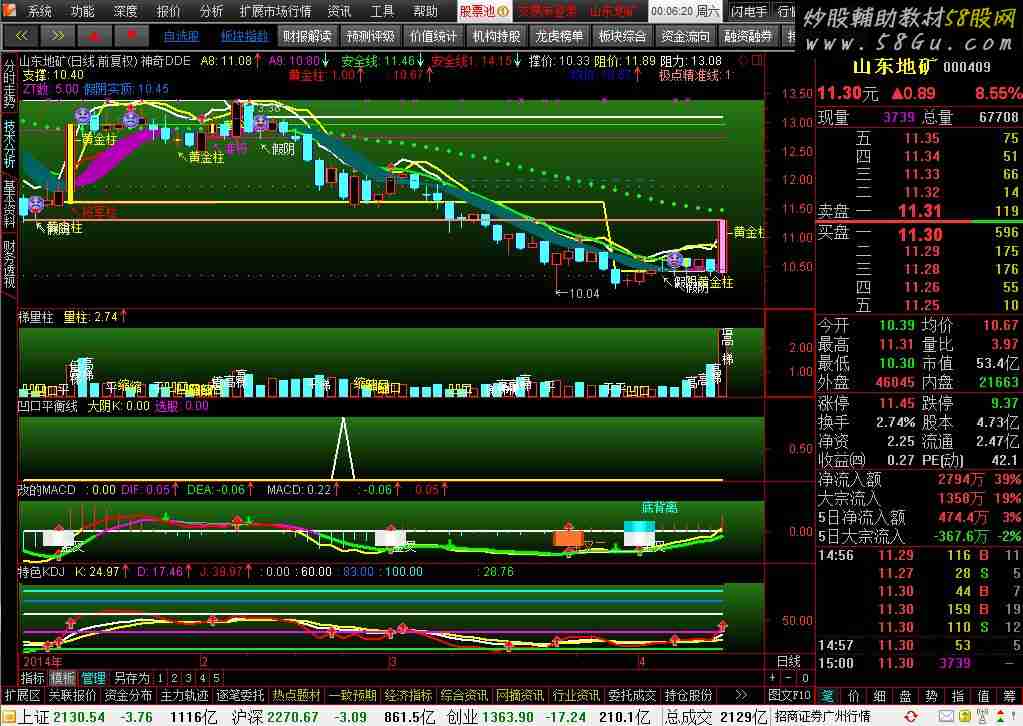
Task: Click the 另存为 button
Action: (x=131, y=678)
